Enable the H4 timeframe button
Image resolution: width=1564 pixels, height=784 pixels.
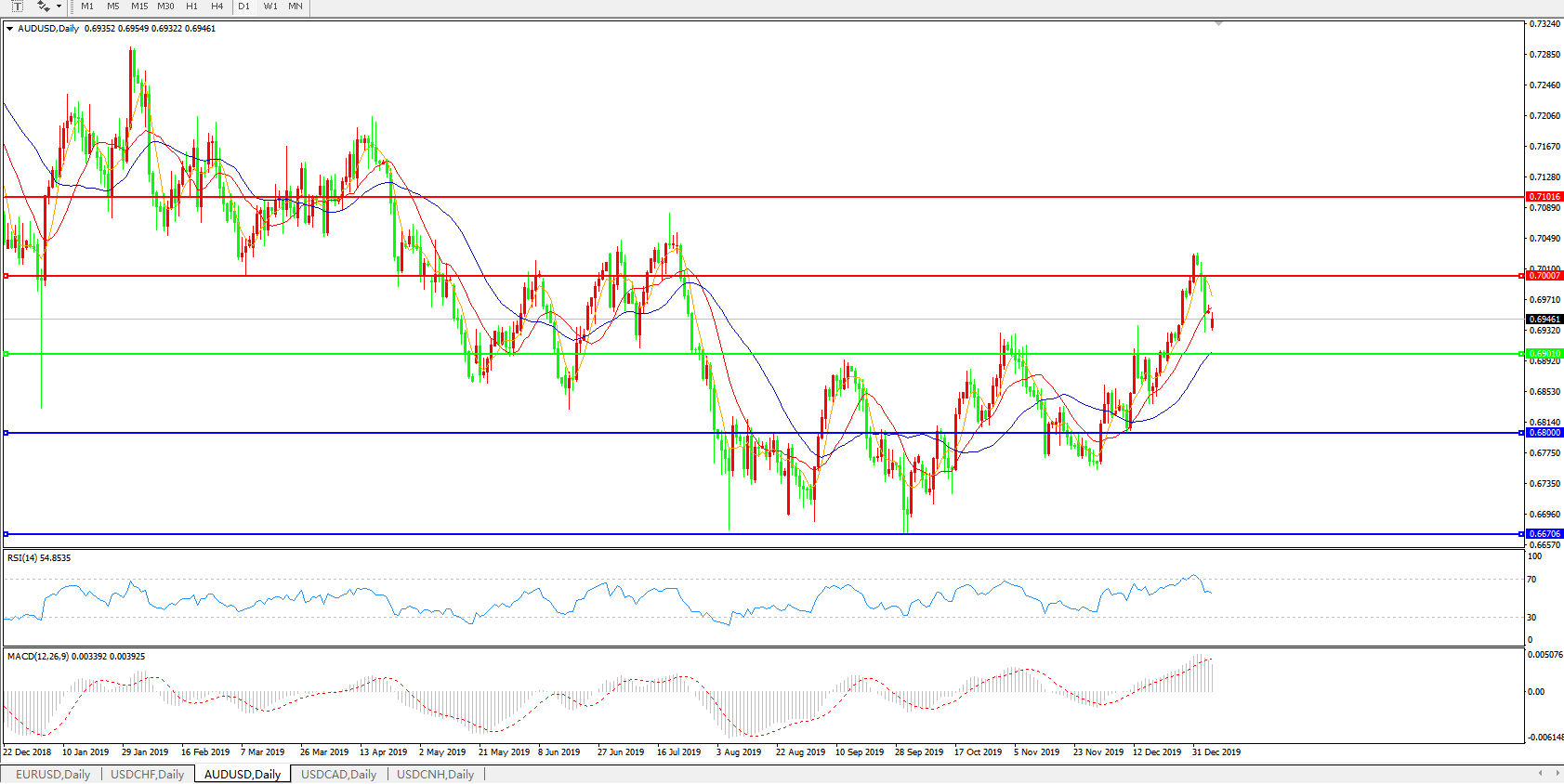pyautogui.click(x=217, y=7)
